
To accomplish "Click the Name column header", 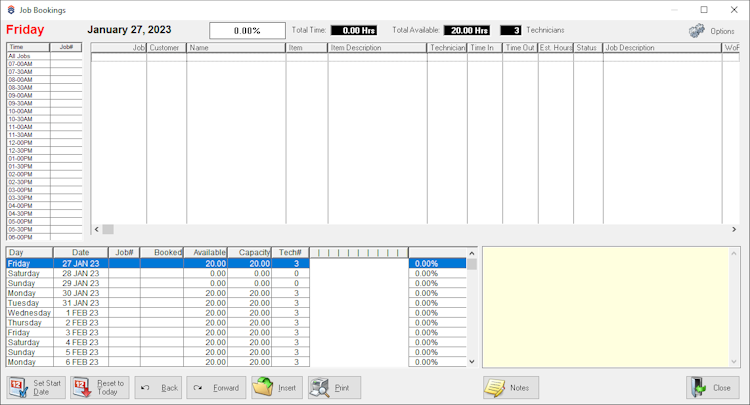I will tap(236, 48).
